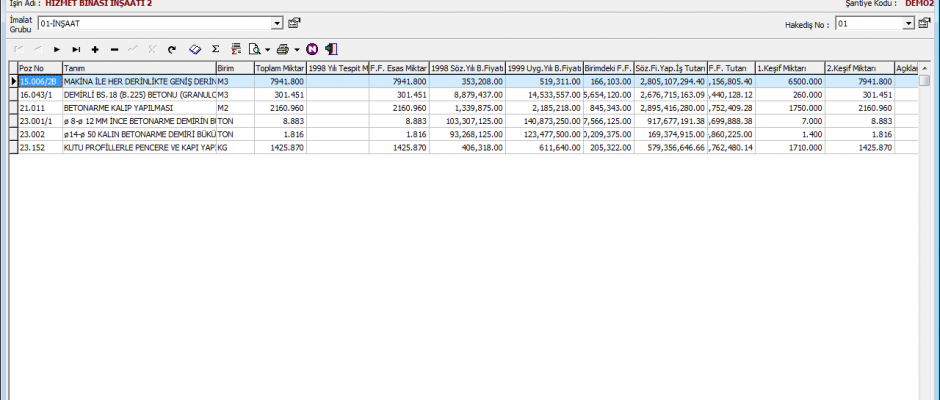Click the purple N circle icon
Screen dimensions: 940x400
pyautogui.click(x=312, y=48)
